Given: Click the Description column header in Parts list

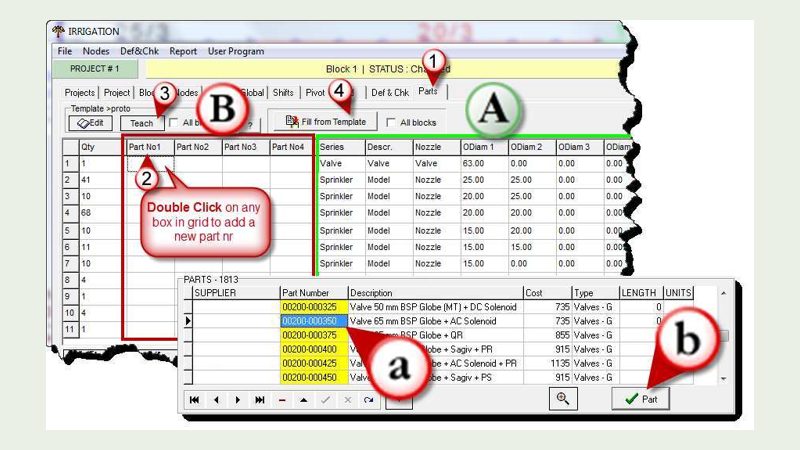Looking at the screenshot, I should tap(436, 293).
